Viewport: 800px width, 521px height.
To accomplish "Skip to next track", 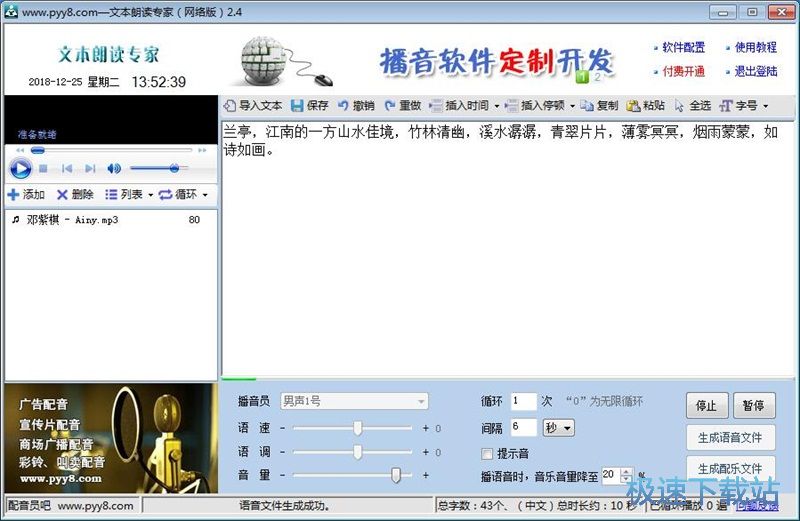I will (x=90, y=168).
